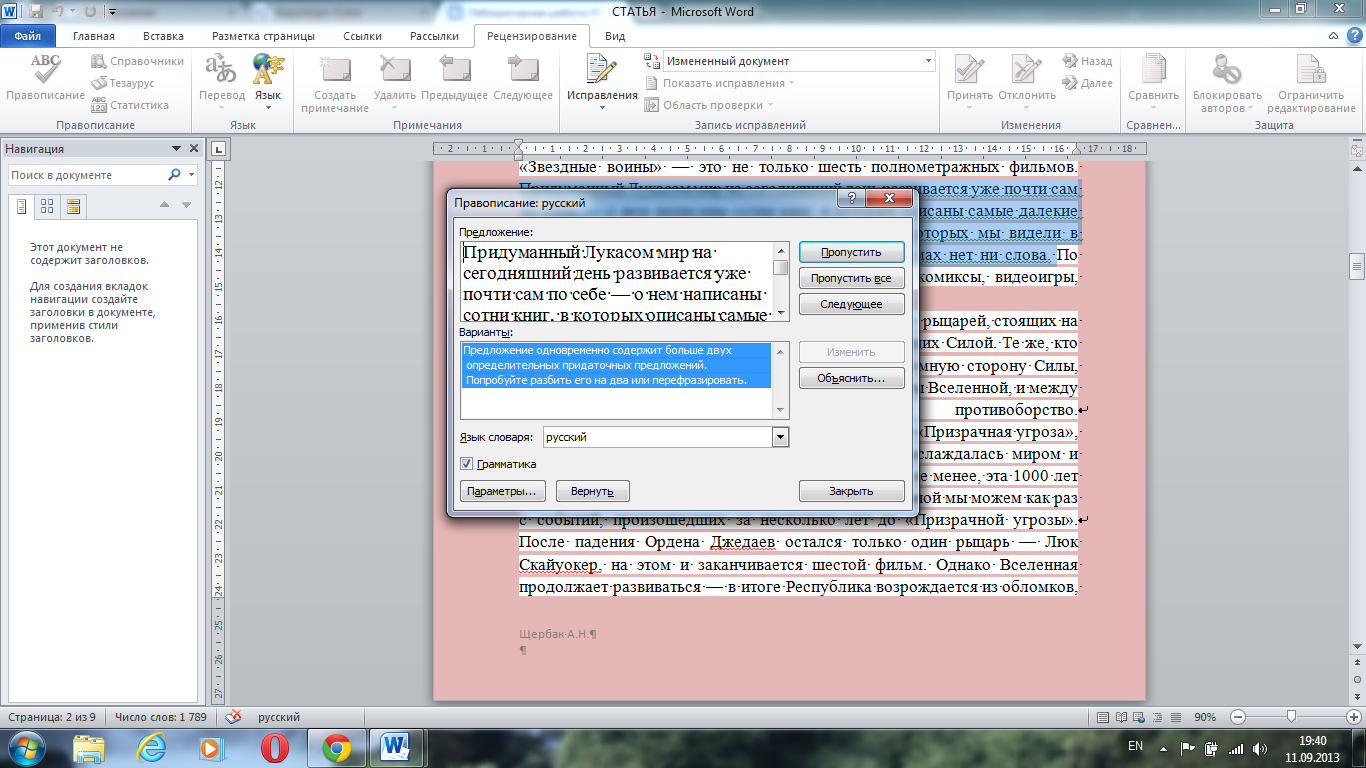The height and width of the screenshot is (768, 1366).
Task: Switch navigation pane to search results
Action: tap(73, 206)
